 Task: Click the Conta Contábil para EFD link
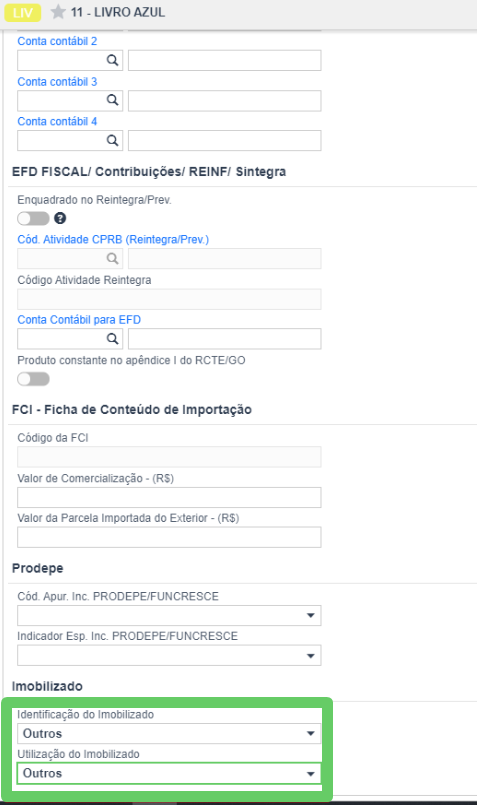[79, 320]
